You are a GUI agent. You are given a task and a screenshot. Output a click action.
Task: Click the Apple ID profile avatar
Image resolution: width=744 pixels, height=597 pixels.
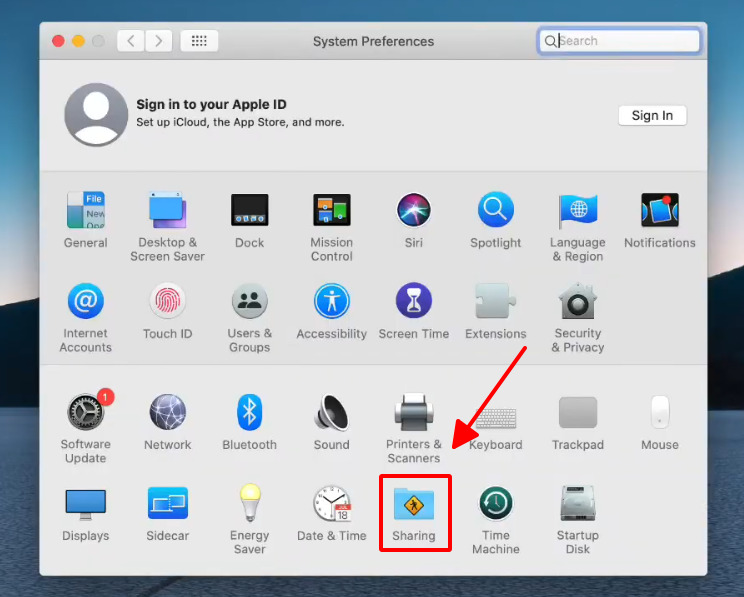pyautogui.click(x=96, y=114)
